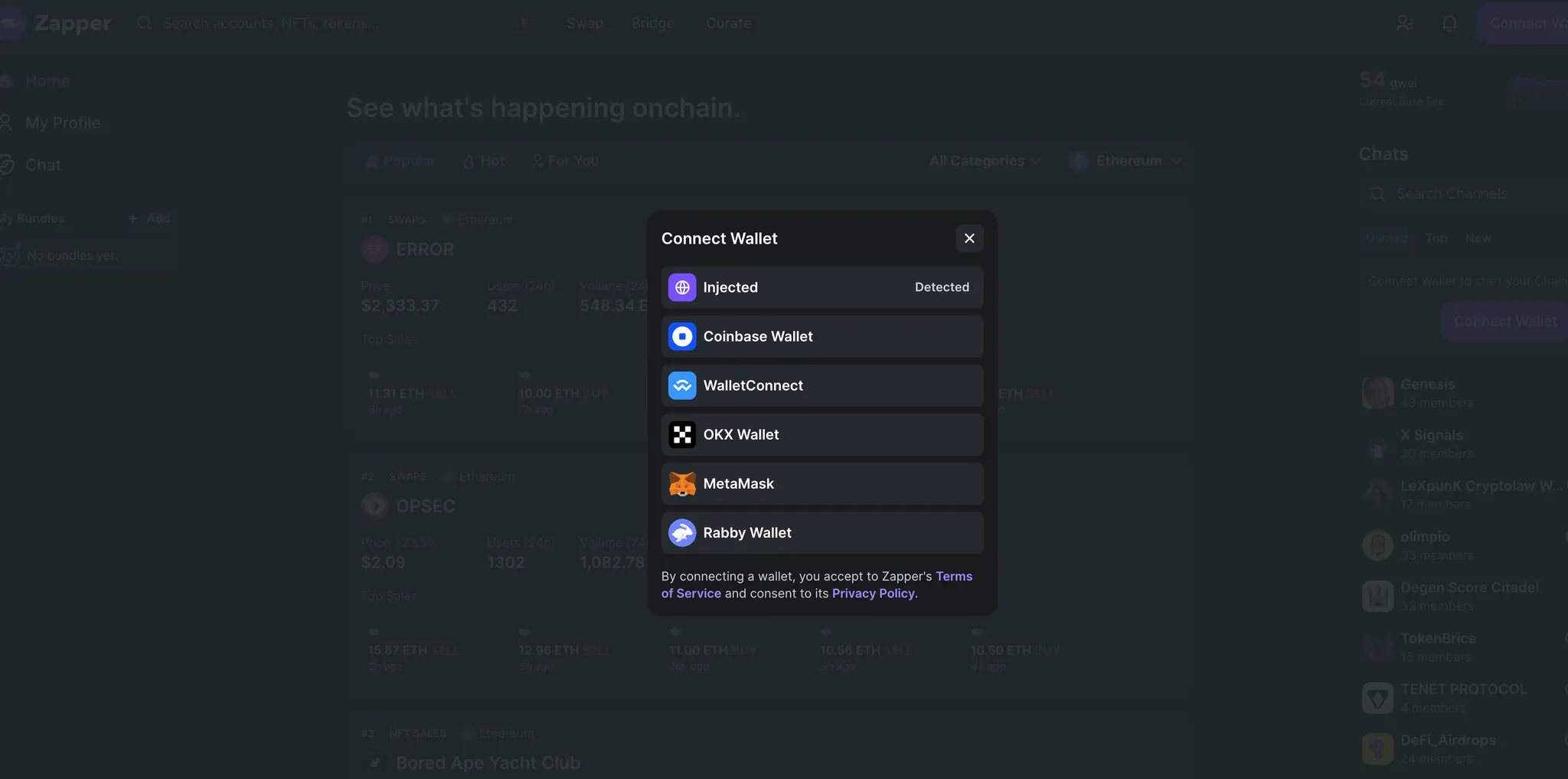The width and height of the screenshot is (1568, 779).
Task: Switch to the Owned chats tab
Action: tap(1387, 238)
